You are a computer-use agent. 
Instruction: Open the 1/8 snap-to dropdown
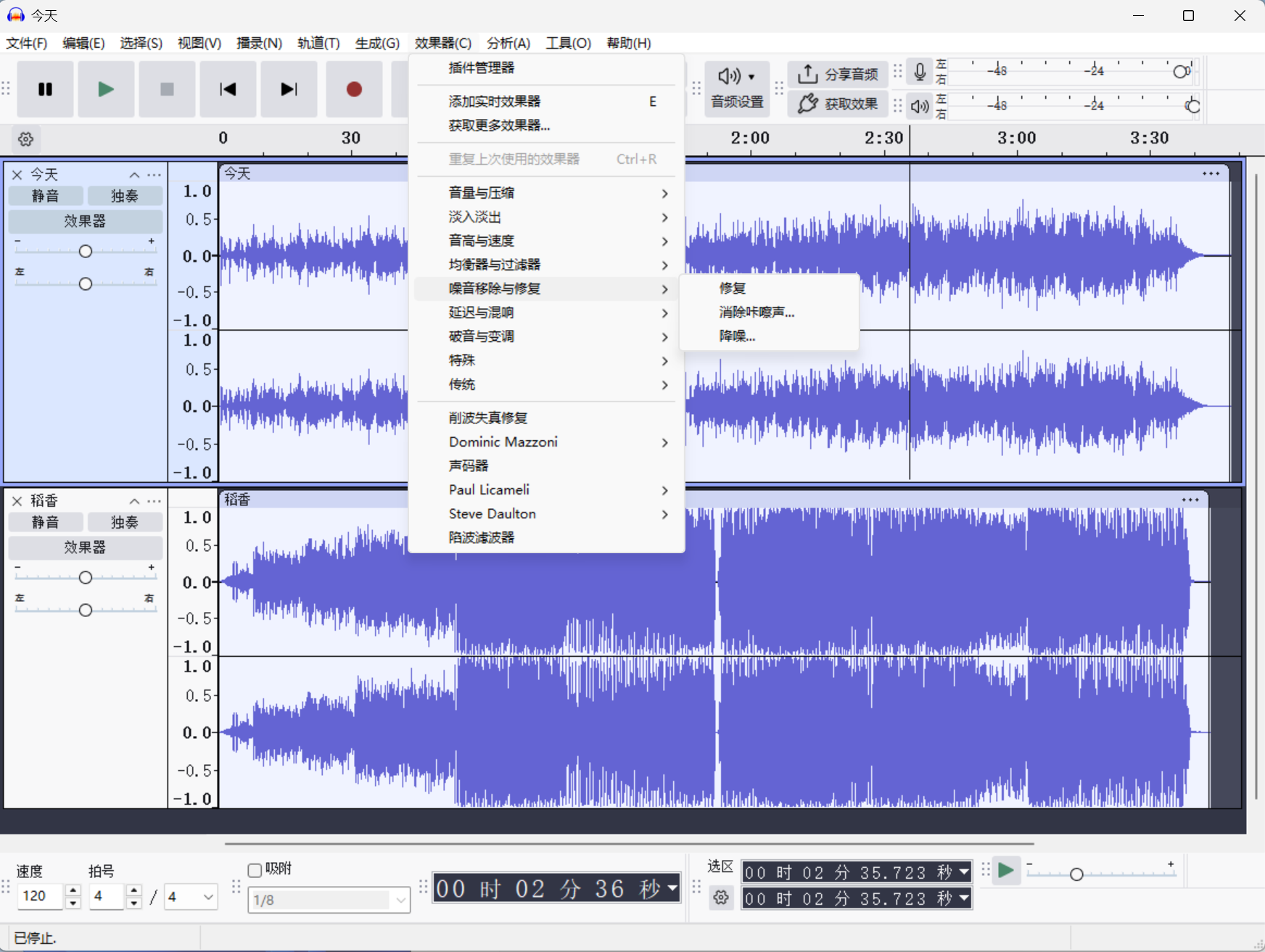coord(329,900)
